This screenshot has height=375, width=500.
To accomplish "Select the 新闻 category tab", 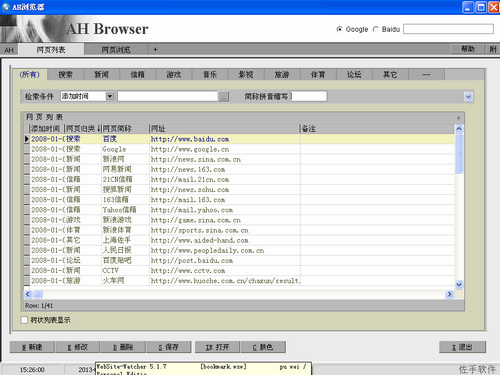I will pos(101,75).
